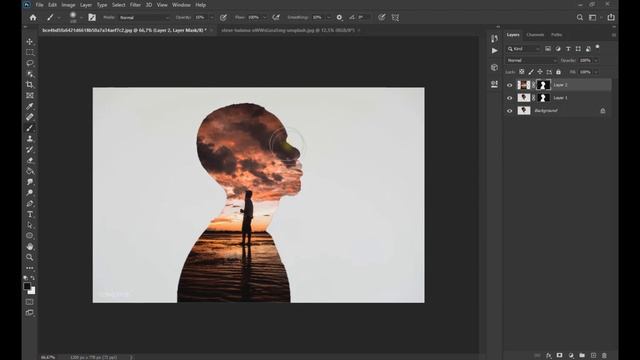Select the Path Selection tool
This screenshot has width=640, height=360.
coord(30,225)
